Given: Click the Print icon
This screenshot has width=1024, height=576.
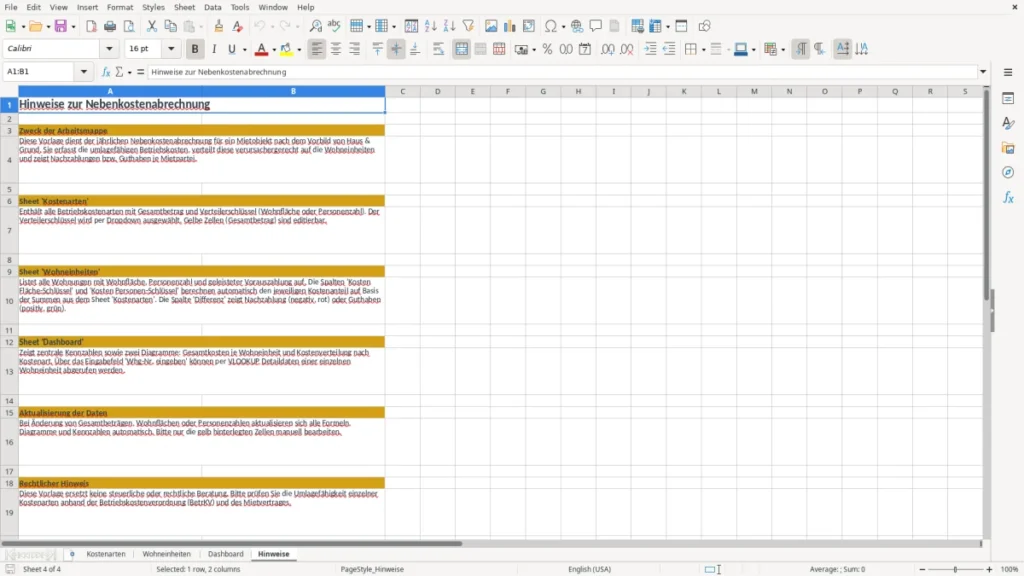Looking at the screenshot, I should coord(110,26).
